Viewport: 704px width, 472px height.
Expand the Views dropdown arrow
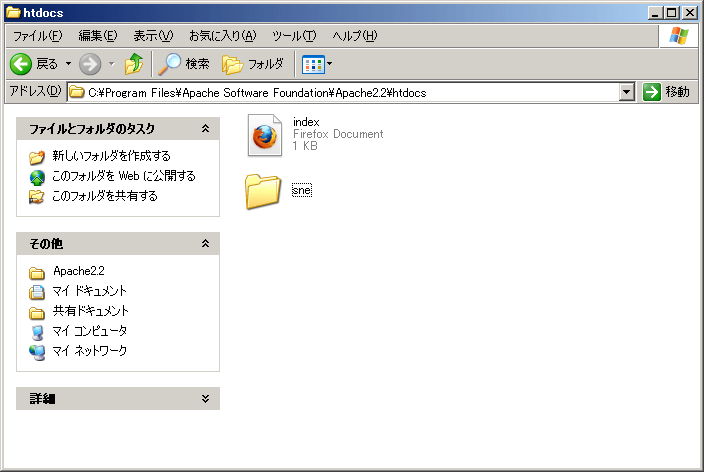330,64
